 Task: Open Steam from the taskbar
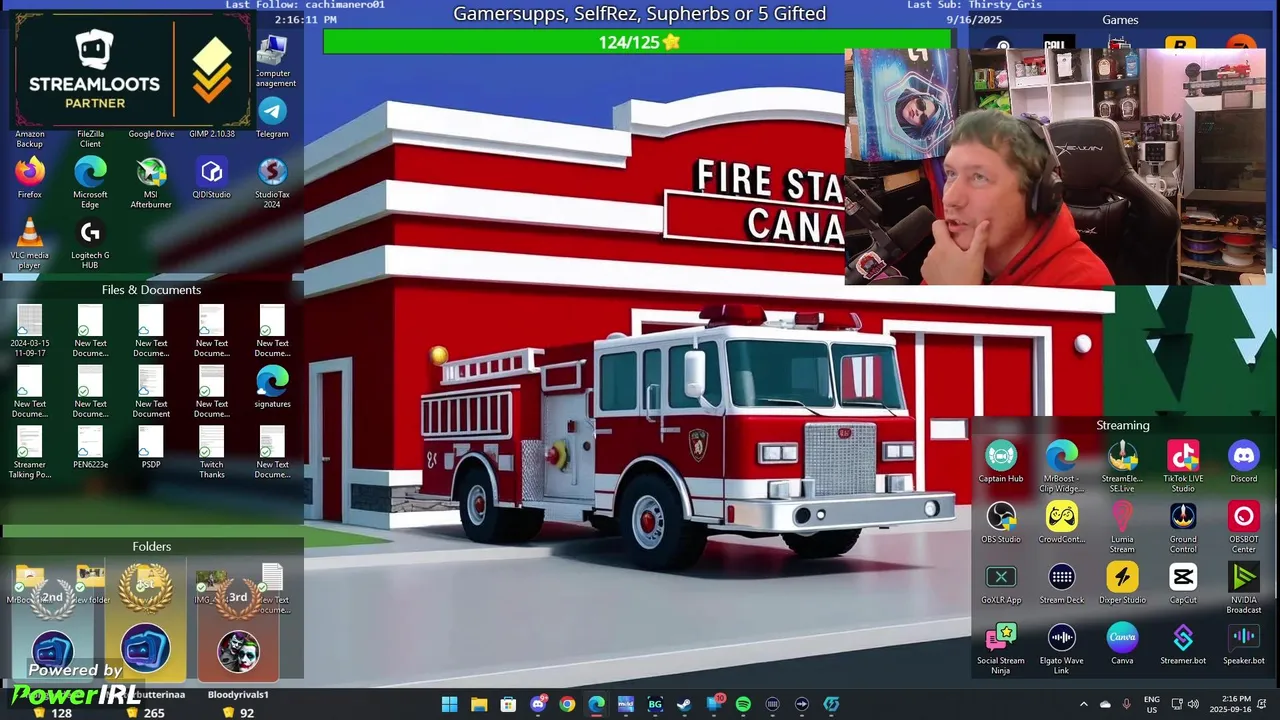click(684, 704)
